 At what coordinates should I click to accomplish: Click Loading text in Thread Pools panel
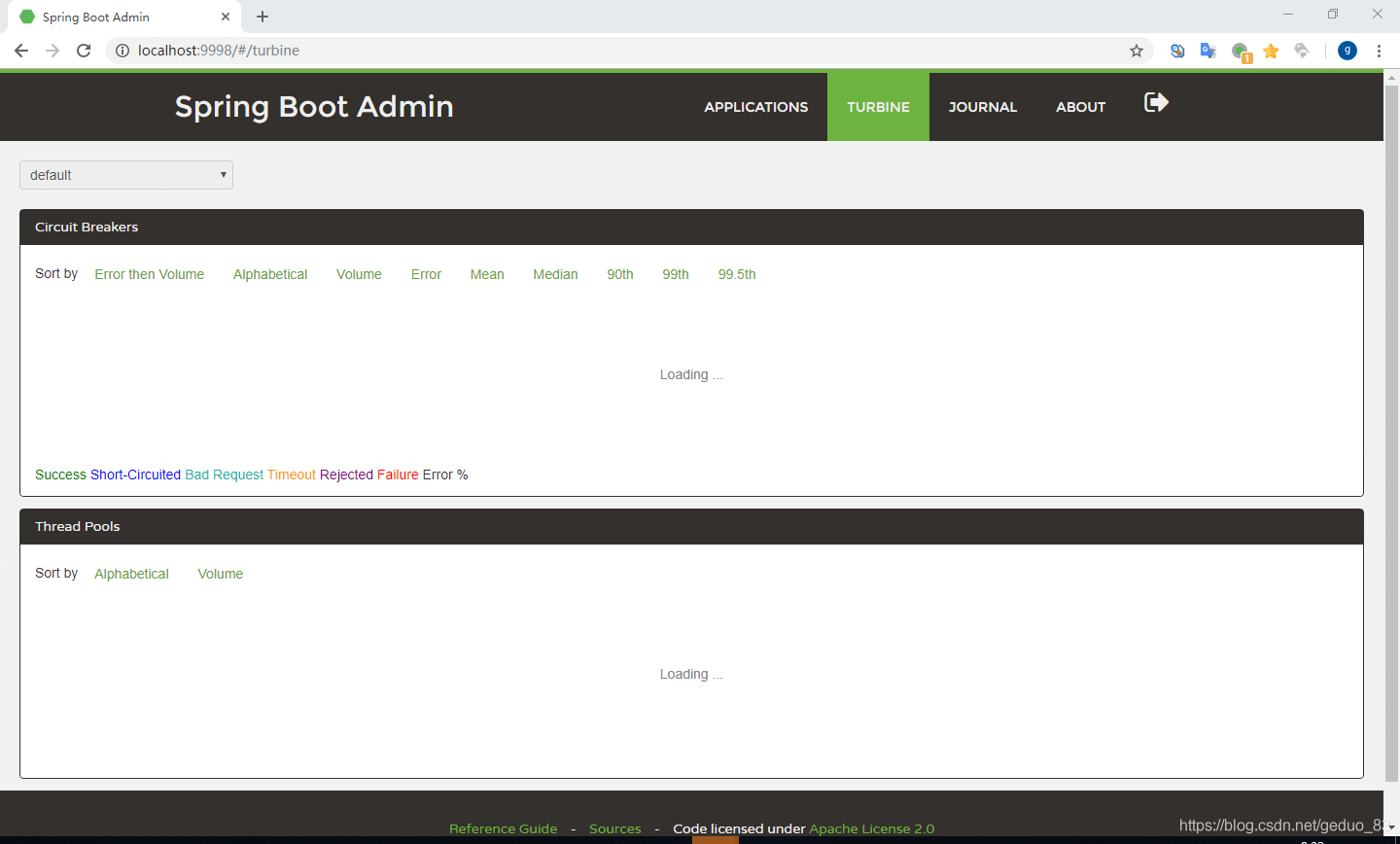click(691, 674)
